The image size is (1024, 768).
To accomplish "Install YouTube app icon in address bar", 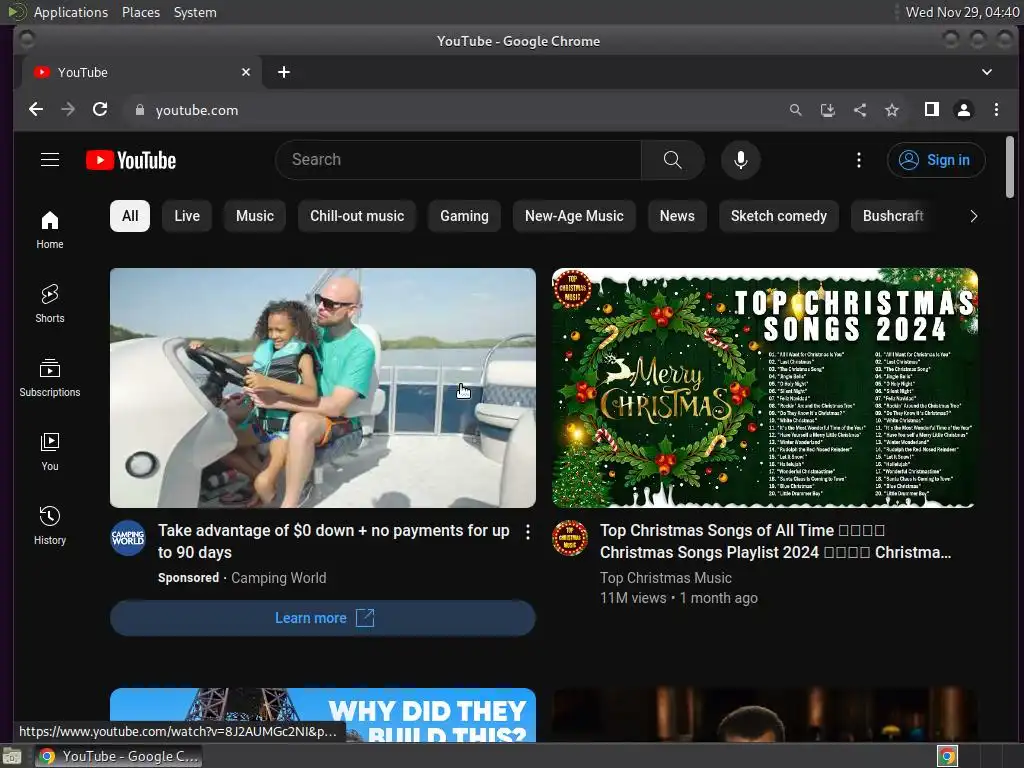I will pos(827,110).
